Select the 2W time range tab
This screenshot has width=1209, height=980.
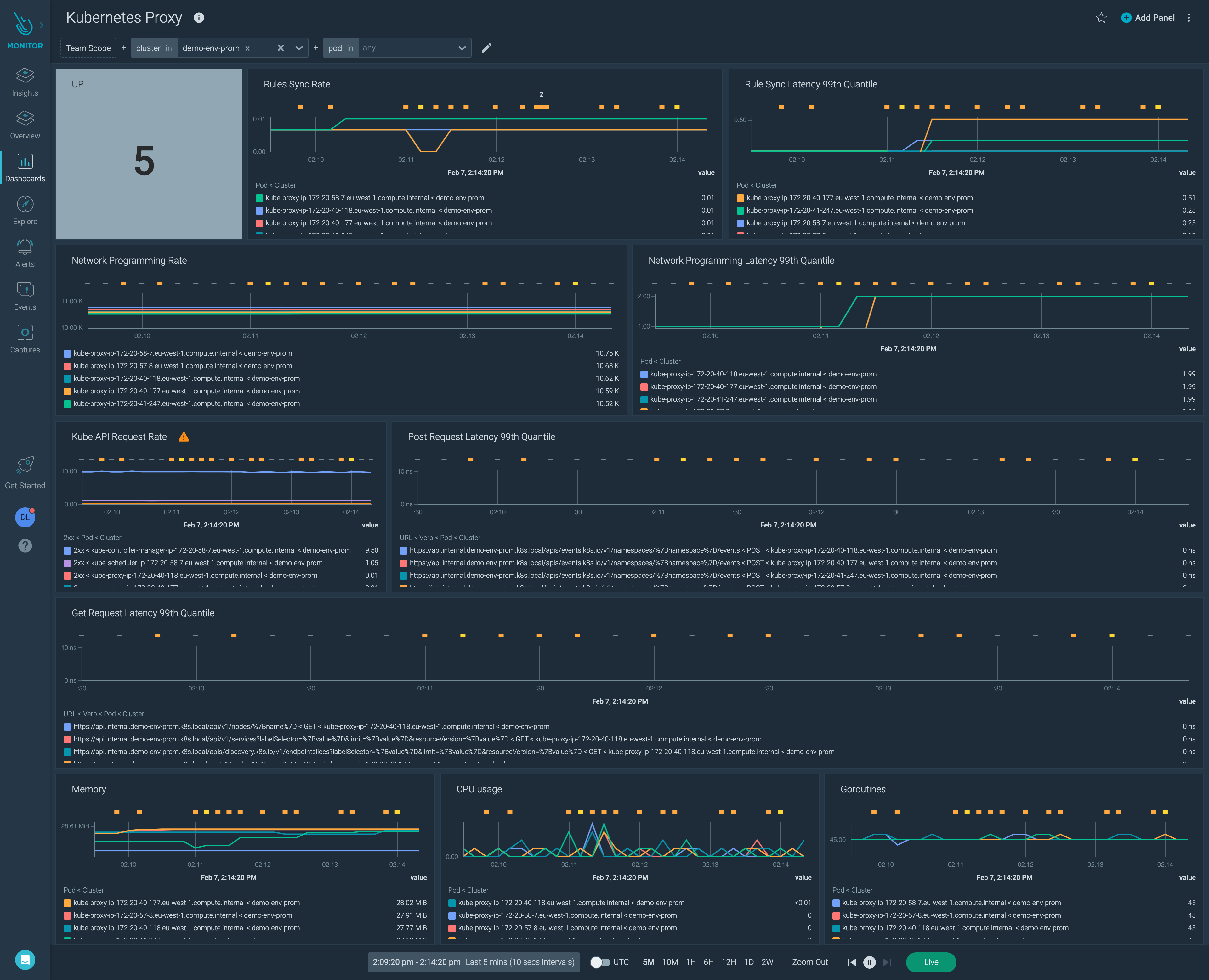(x=767, y=962)
